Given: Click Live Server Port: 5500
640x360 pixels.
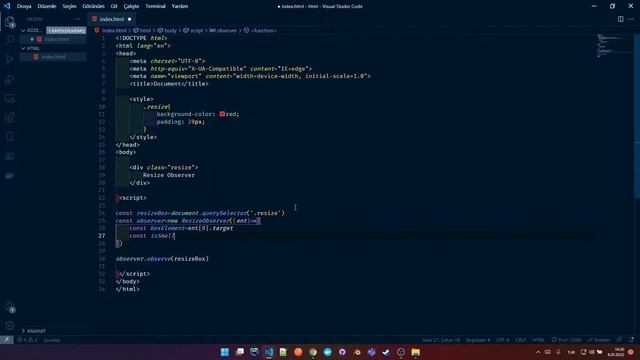Looking at the screenshot, I should pos(567,340).
